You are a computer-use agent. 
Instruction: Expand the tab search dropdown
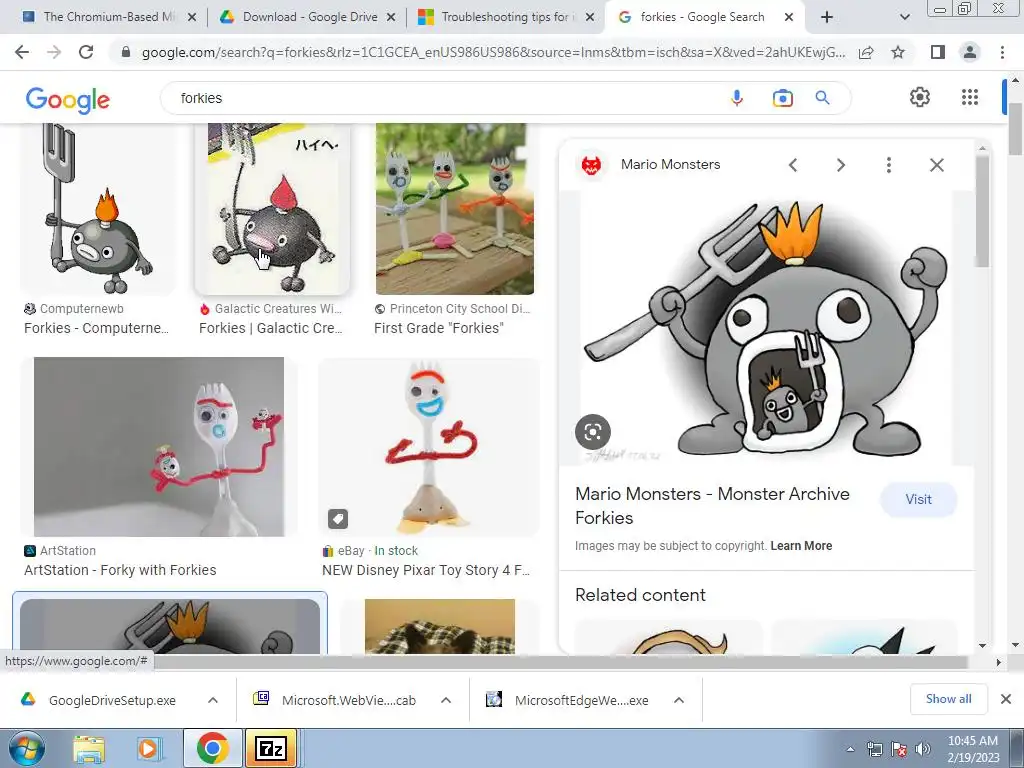coord(904,17)
